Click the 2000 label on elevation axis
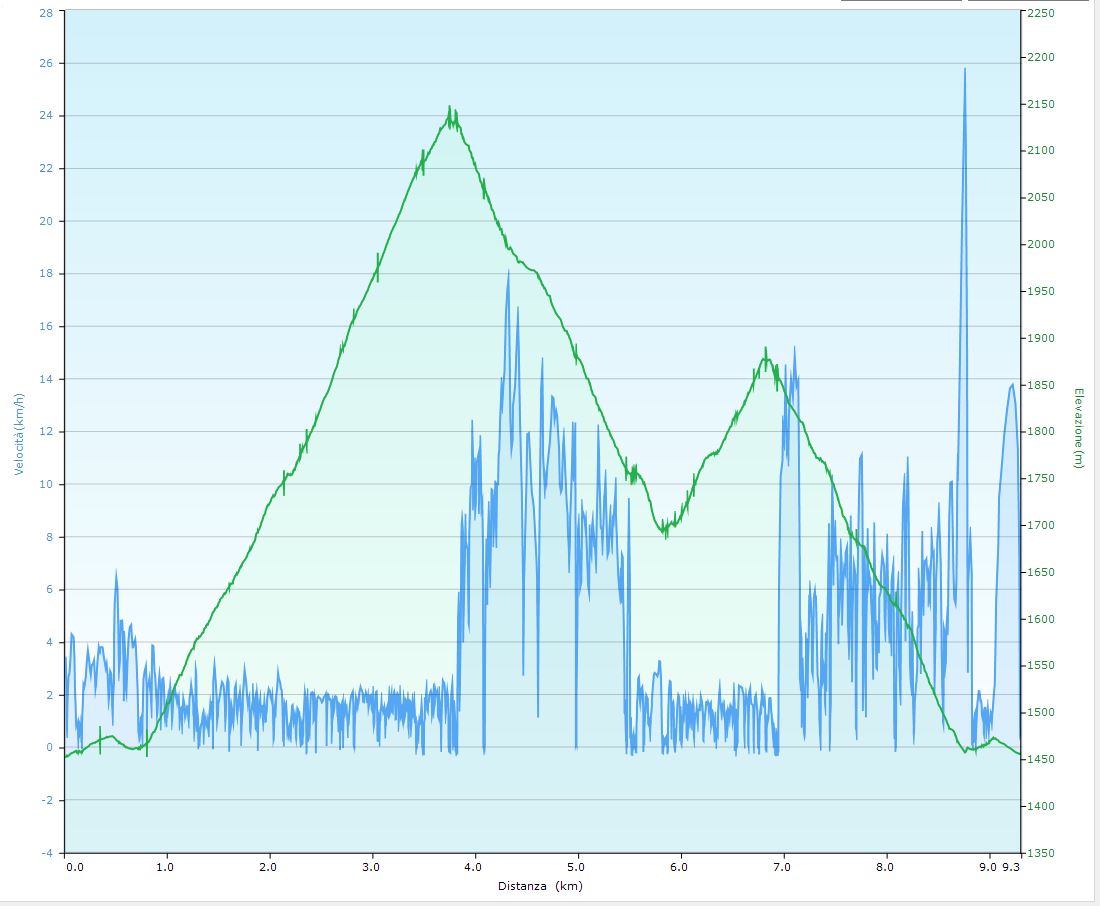Viewport: 1100px width, 906px height. pos(1041,245)
